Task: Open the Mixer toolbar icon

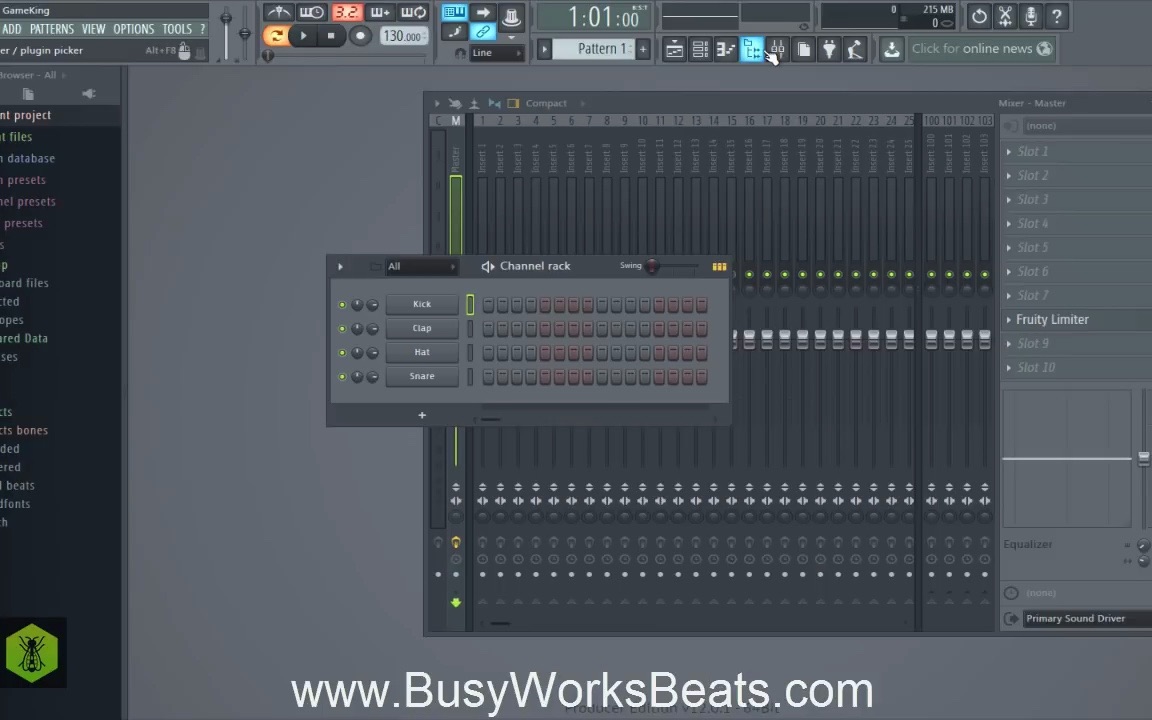Action: 777,49
